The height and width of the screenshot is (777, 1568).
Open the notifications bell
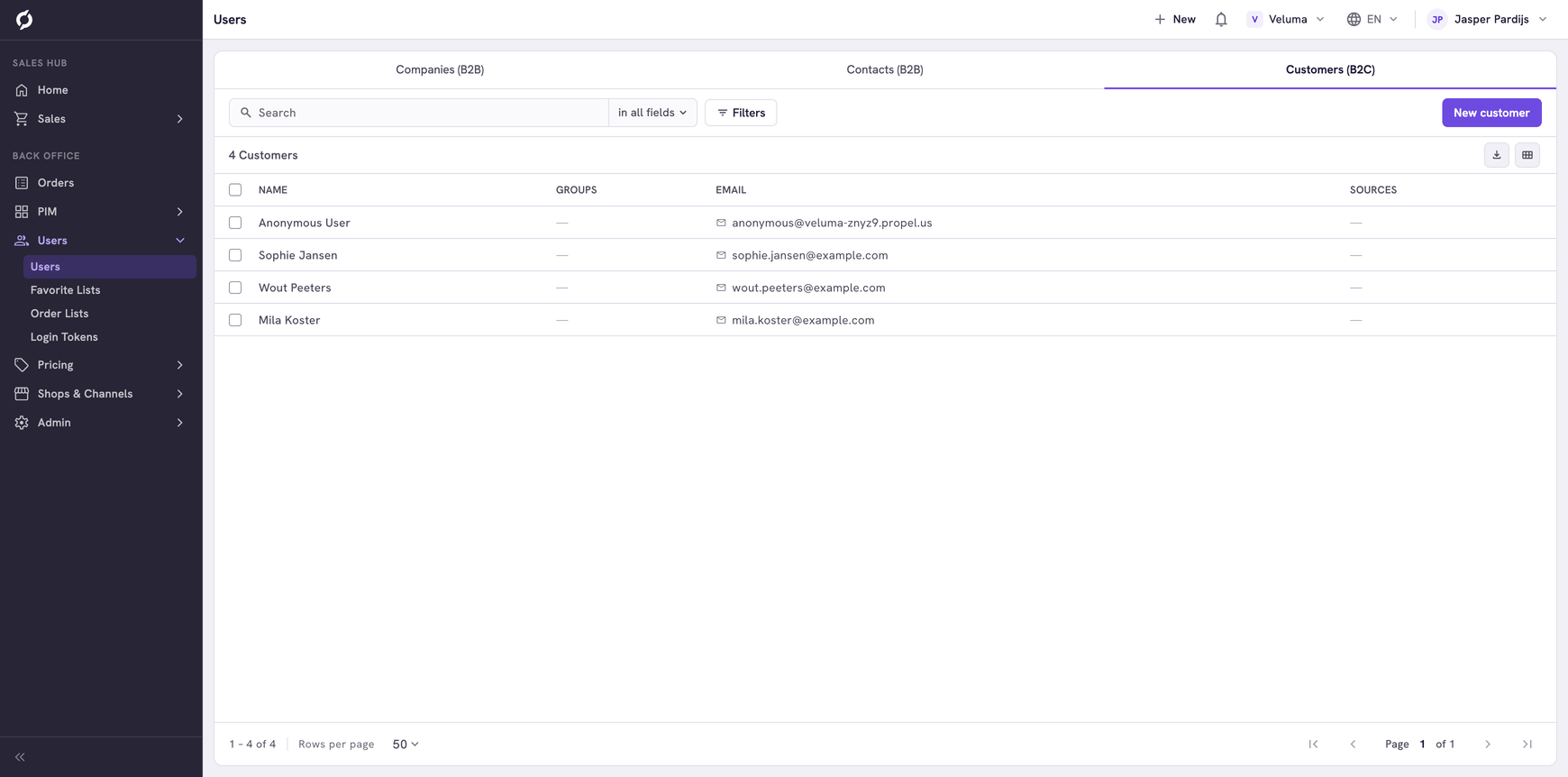coord(1221,19)
